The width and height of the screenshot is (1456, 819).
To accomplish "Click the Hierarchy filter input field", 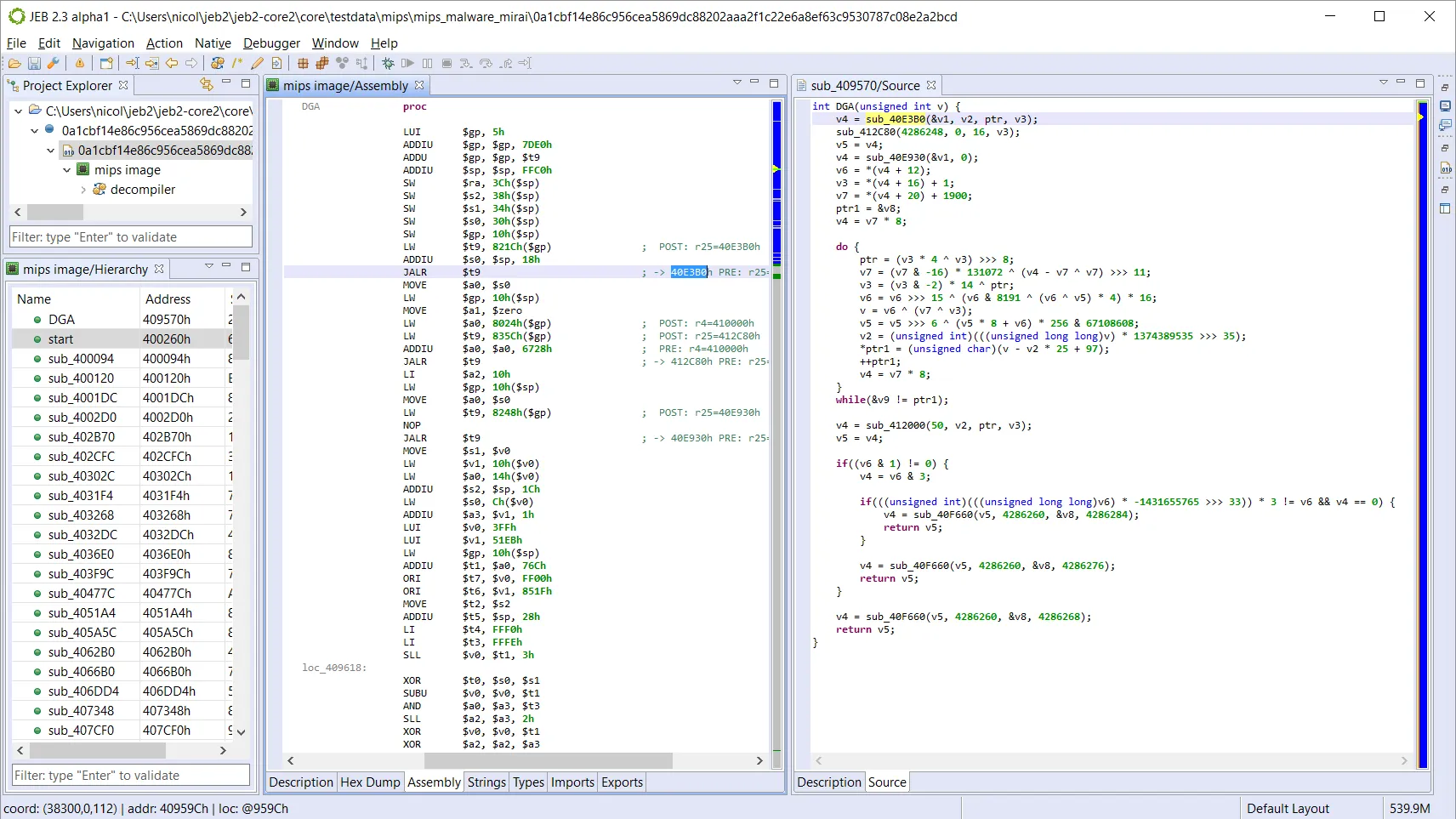I will pyautogui.click(x=129, y=775).
